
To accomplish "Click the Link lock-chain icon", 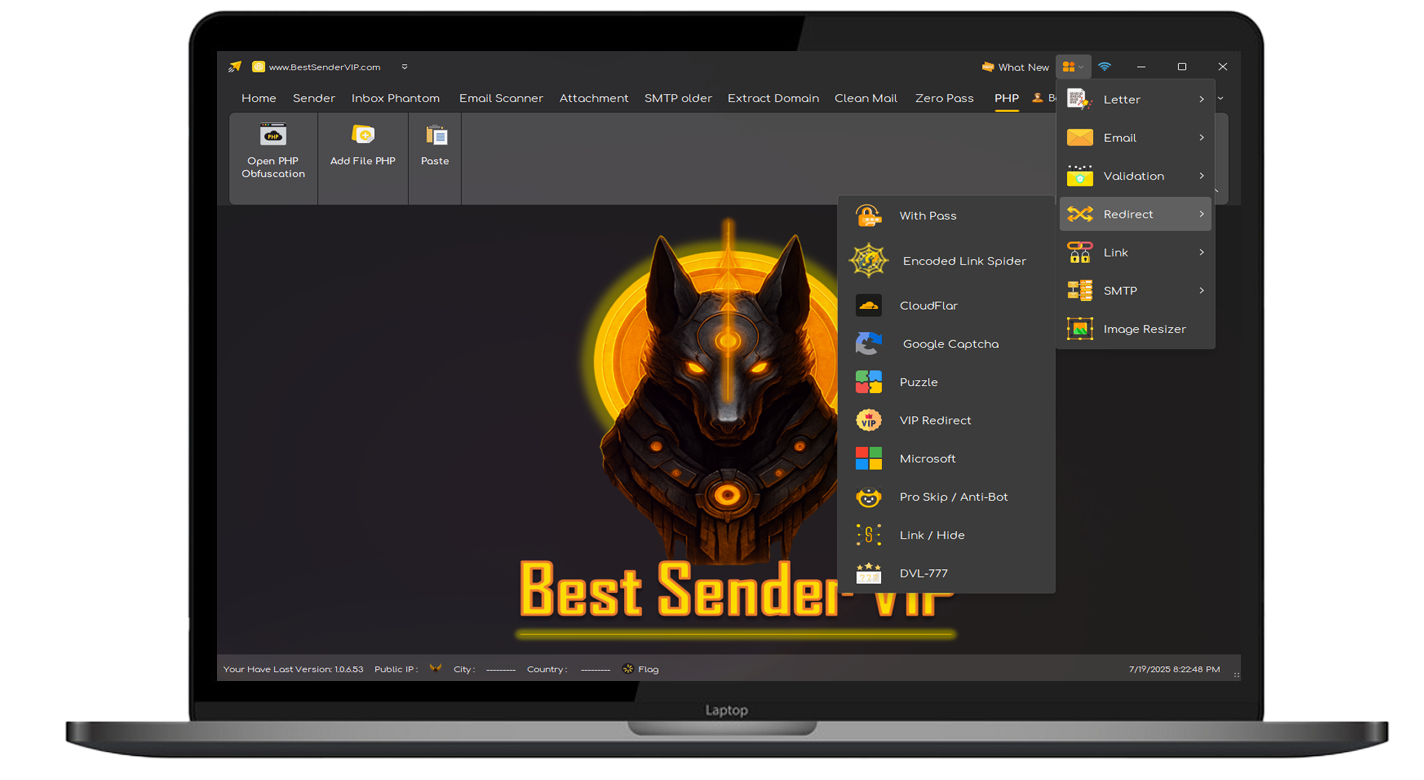I will pyautogui.click(x=1079, y=253).
